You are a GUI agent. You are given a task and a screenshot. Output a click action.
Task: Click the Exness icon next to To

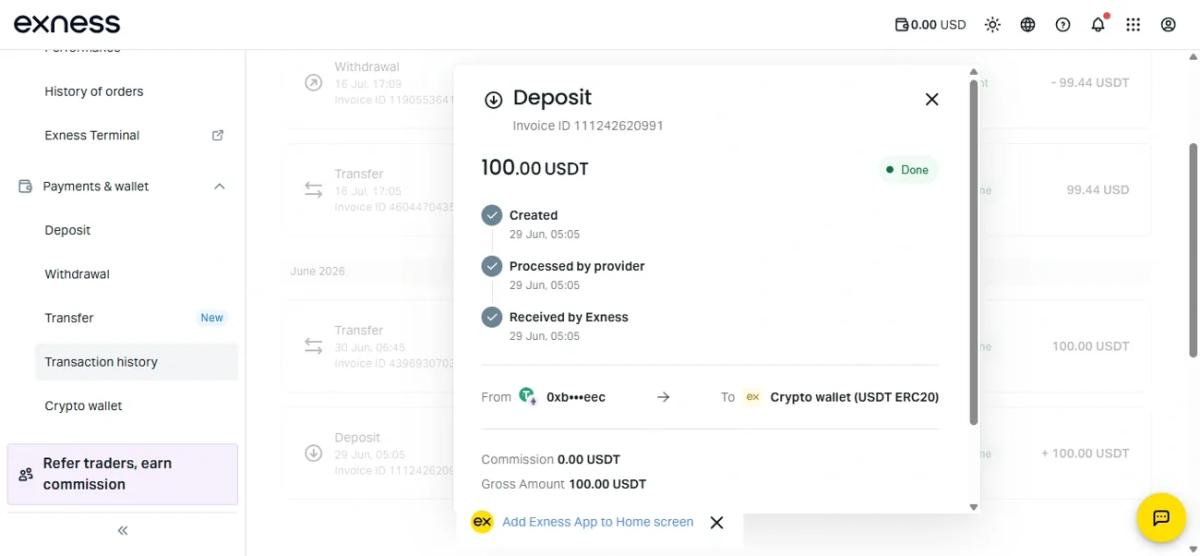coord(753,397)
